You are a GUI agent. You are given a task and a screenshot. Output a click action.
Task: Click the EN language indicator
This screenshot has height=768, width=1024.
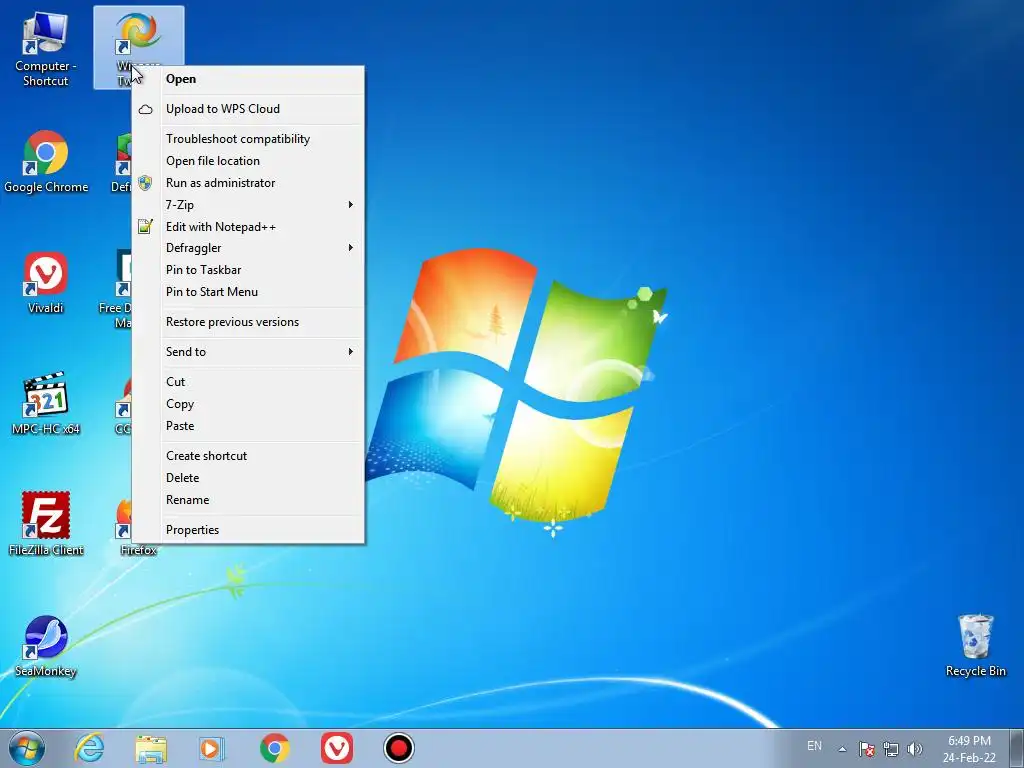(x=814, y=746)
